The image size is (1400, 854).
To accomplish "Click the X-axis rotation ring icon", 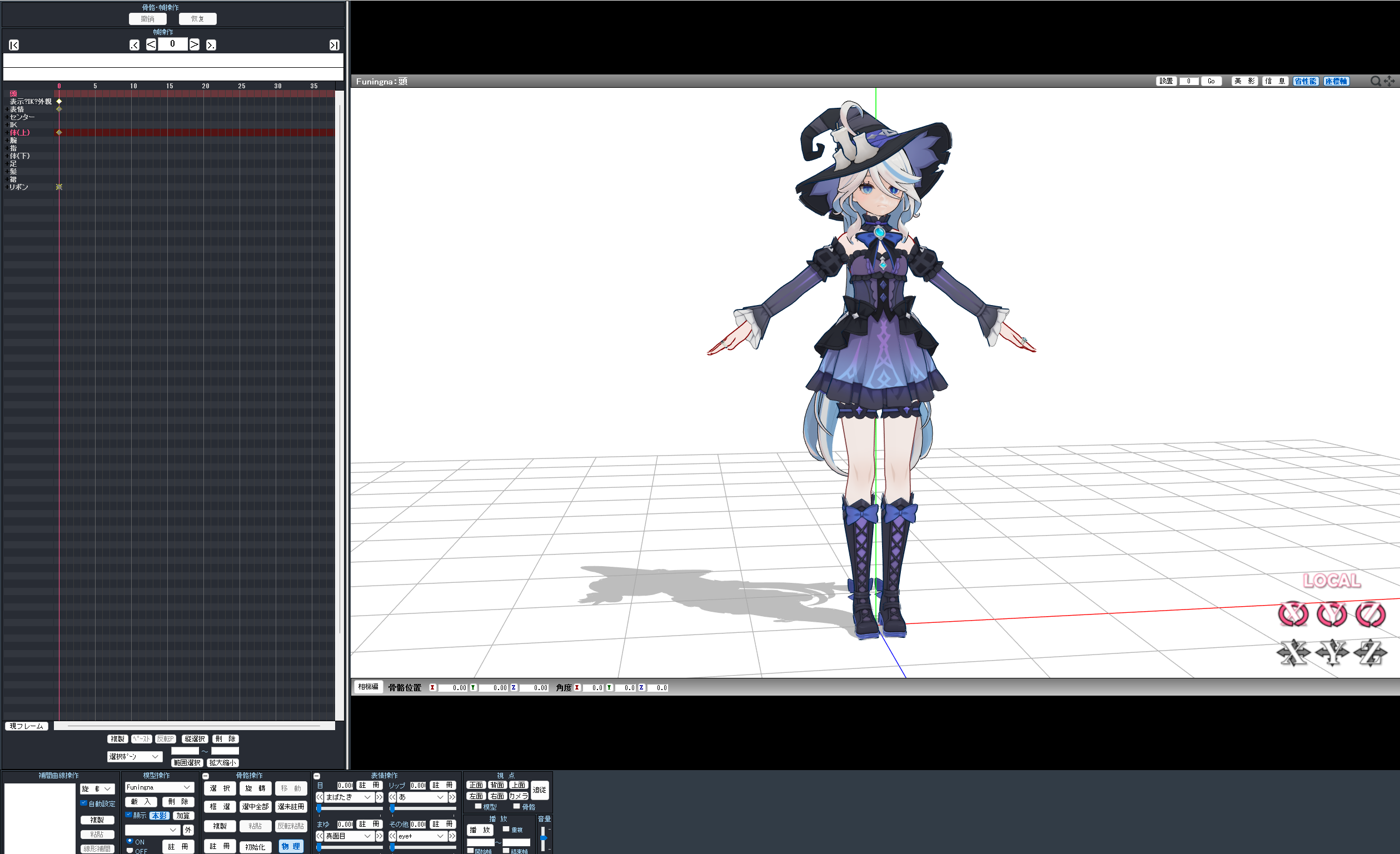I will (1293, 614).
